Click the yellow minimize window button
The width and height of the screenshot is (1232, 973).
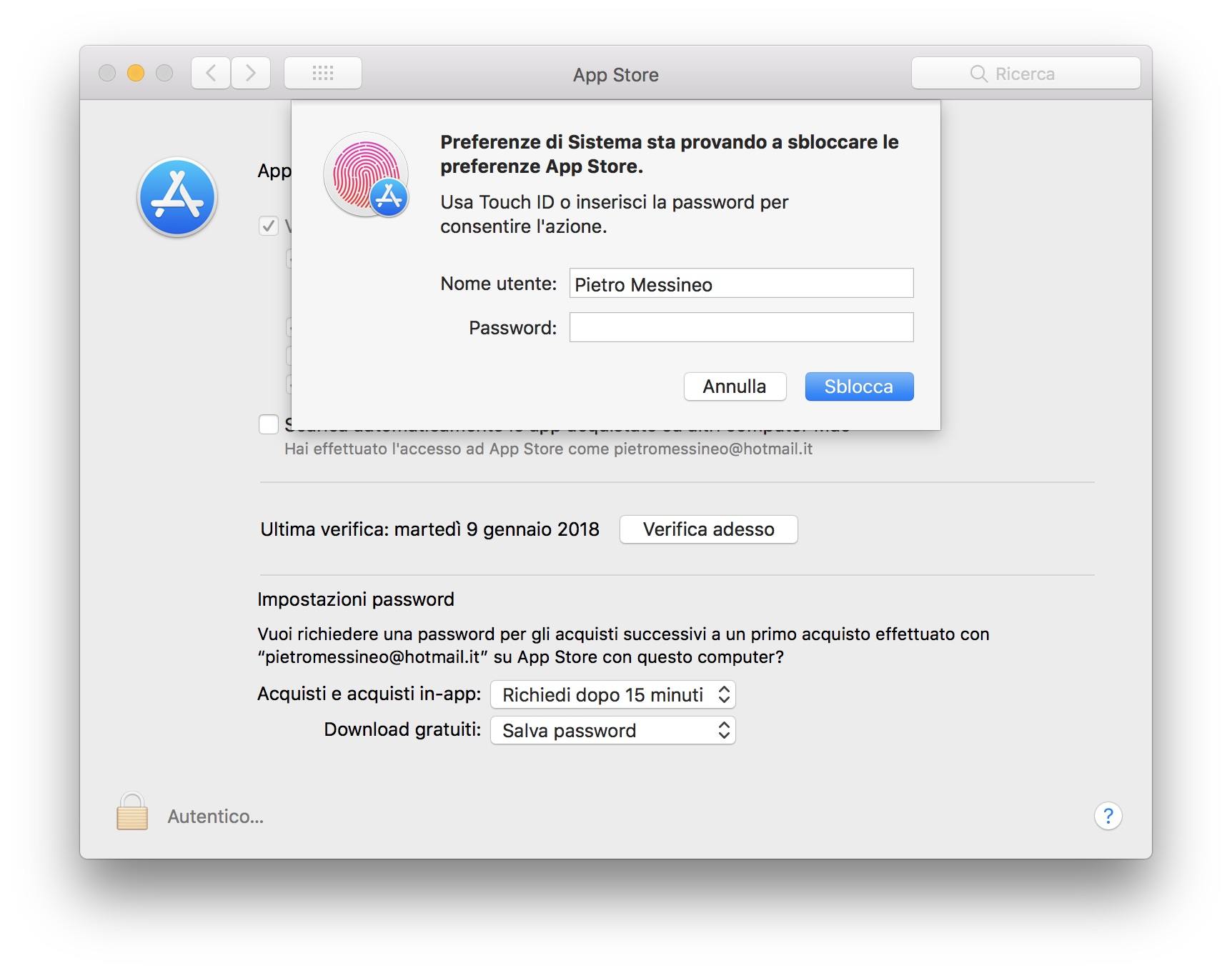tap(136, 73)
